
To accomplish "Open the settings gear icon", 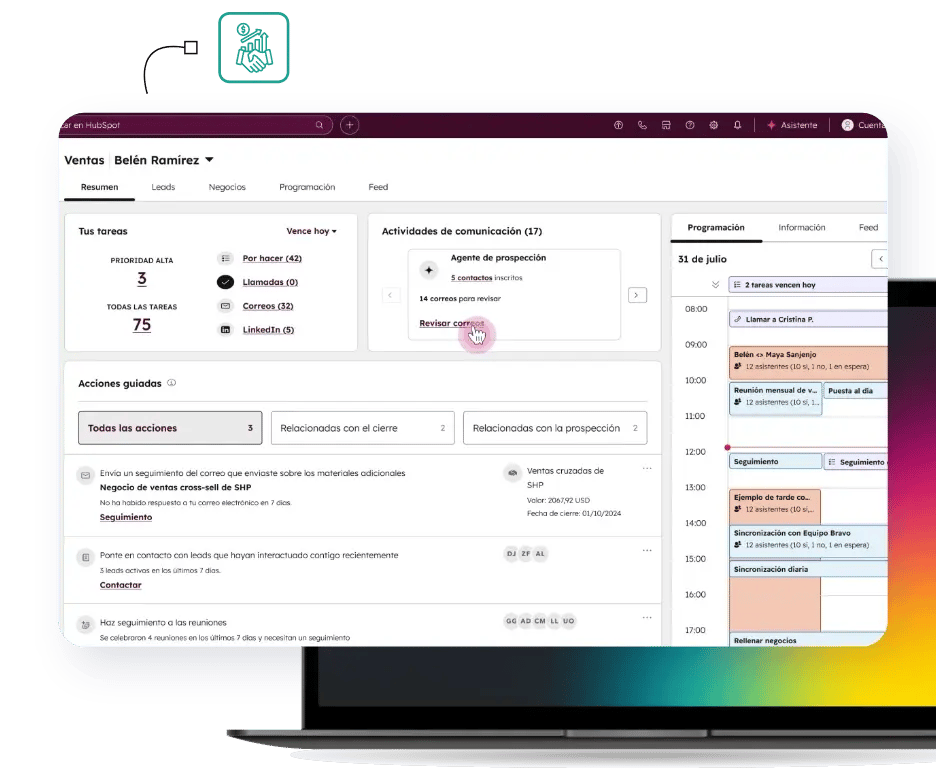I will click(714, 125).
